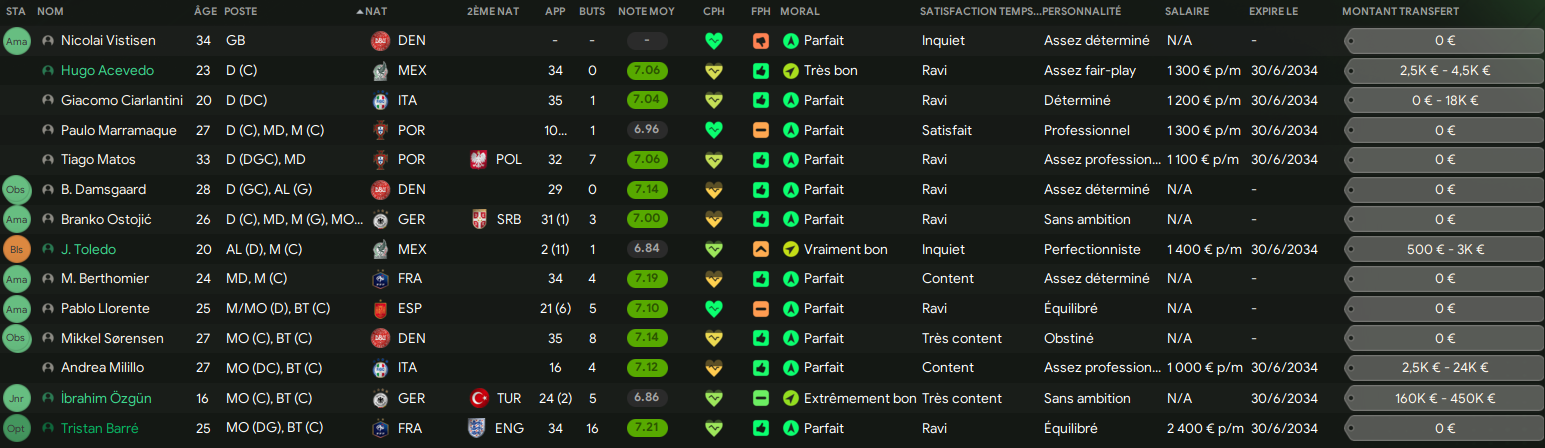Click the Jnr badge next to İbrahim Özgün
1545x448 pixels.
[17, 398]
